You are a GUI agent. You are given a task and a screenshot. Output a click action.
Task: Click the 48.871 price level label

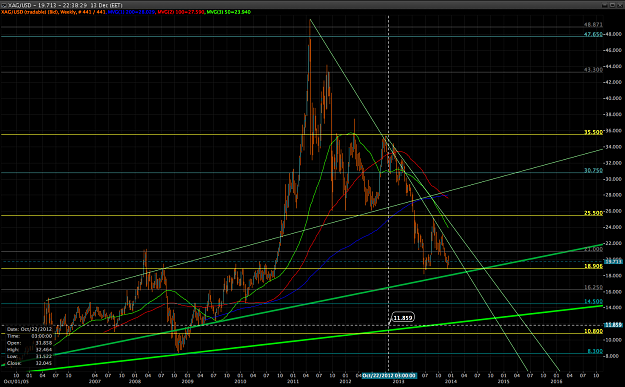click(593, 25)
